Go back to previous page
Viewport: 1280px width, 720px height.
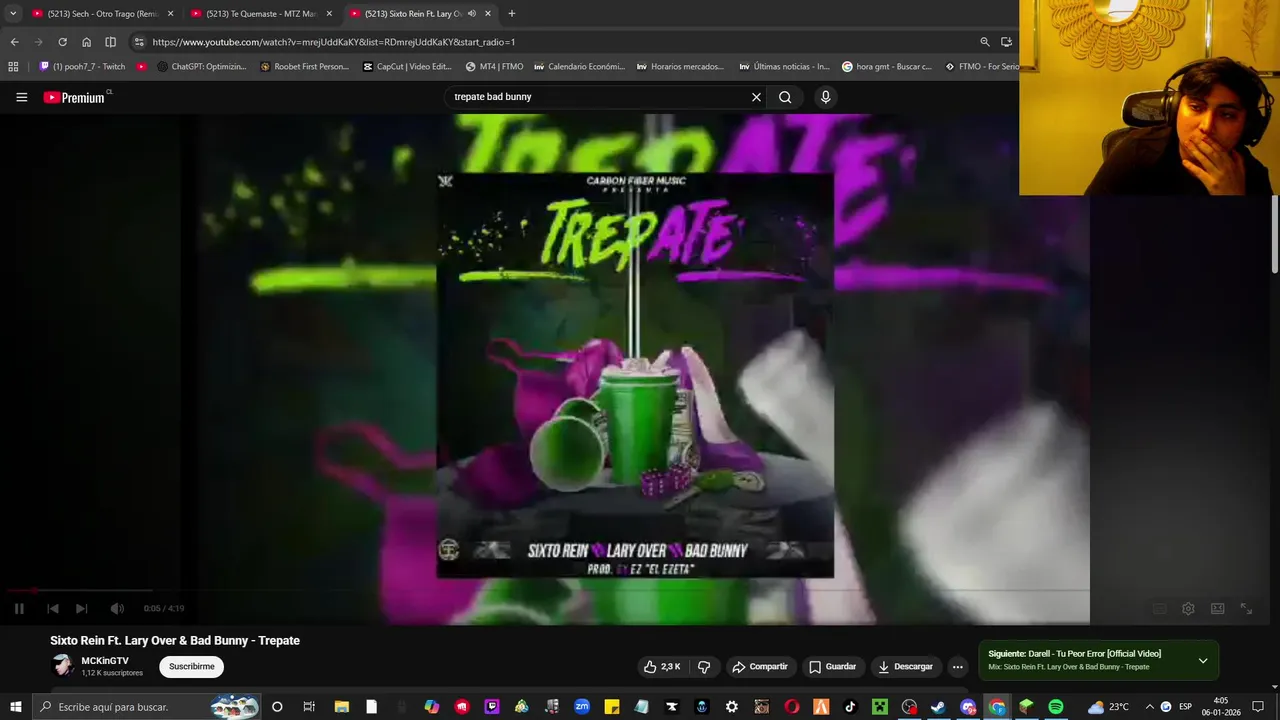tap(14, 42)
